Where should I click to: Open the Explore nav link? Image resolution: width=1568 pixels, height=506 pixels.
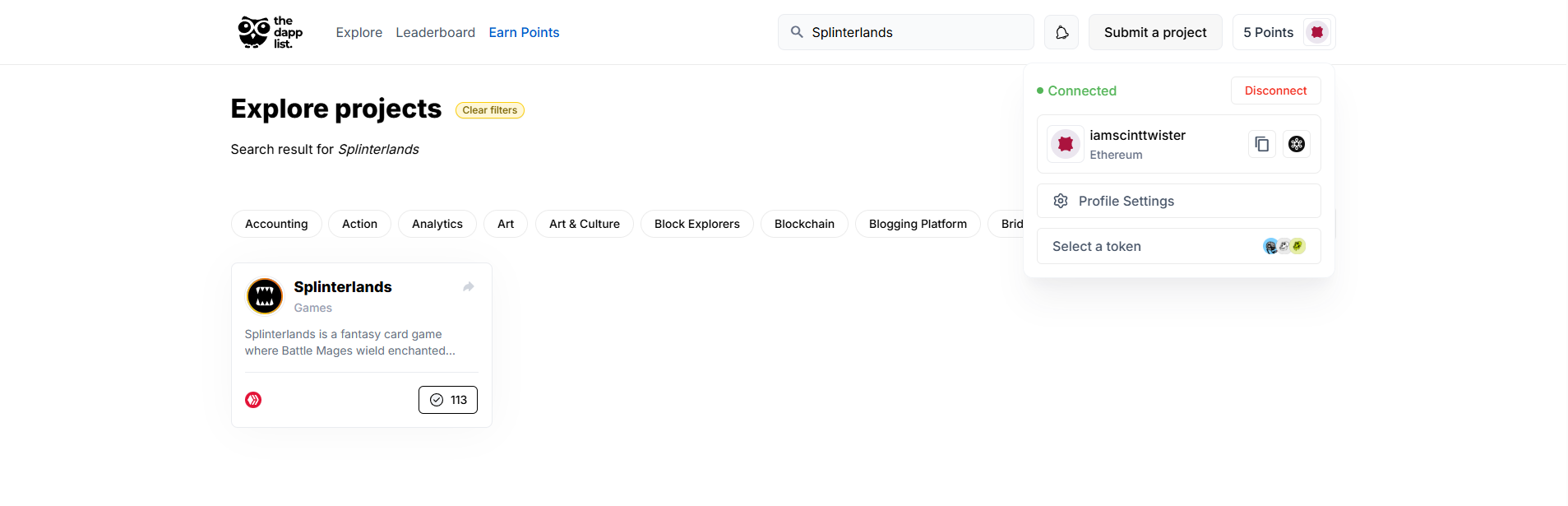359,32
